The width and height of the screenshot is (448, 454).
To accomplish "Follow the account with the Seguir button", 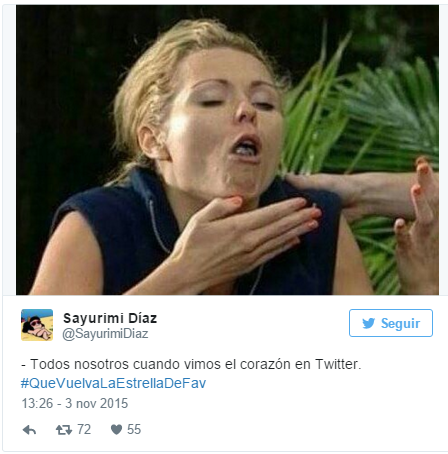I will [391, 323].
